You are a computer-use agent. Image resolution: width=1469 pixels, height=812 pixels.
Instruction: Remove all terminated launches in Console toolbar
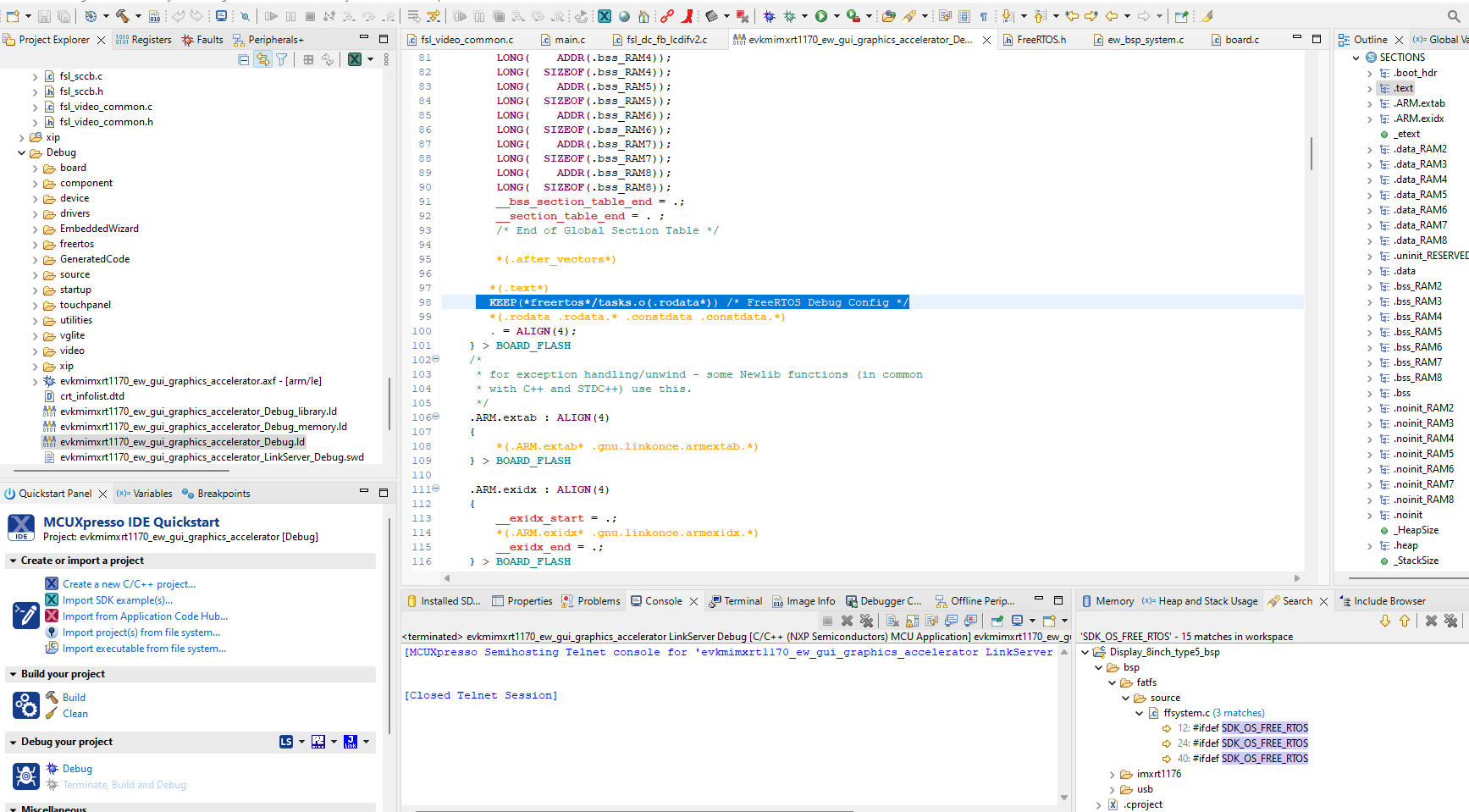(868, 621)
